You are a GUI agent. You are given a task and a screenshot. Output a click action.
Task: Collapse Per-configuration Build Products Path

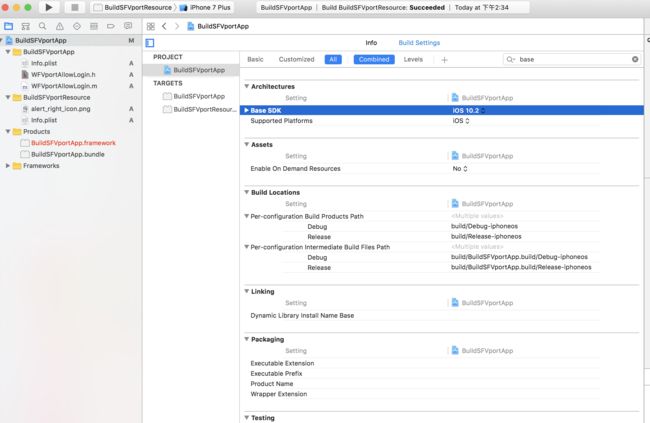247,216
